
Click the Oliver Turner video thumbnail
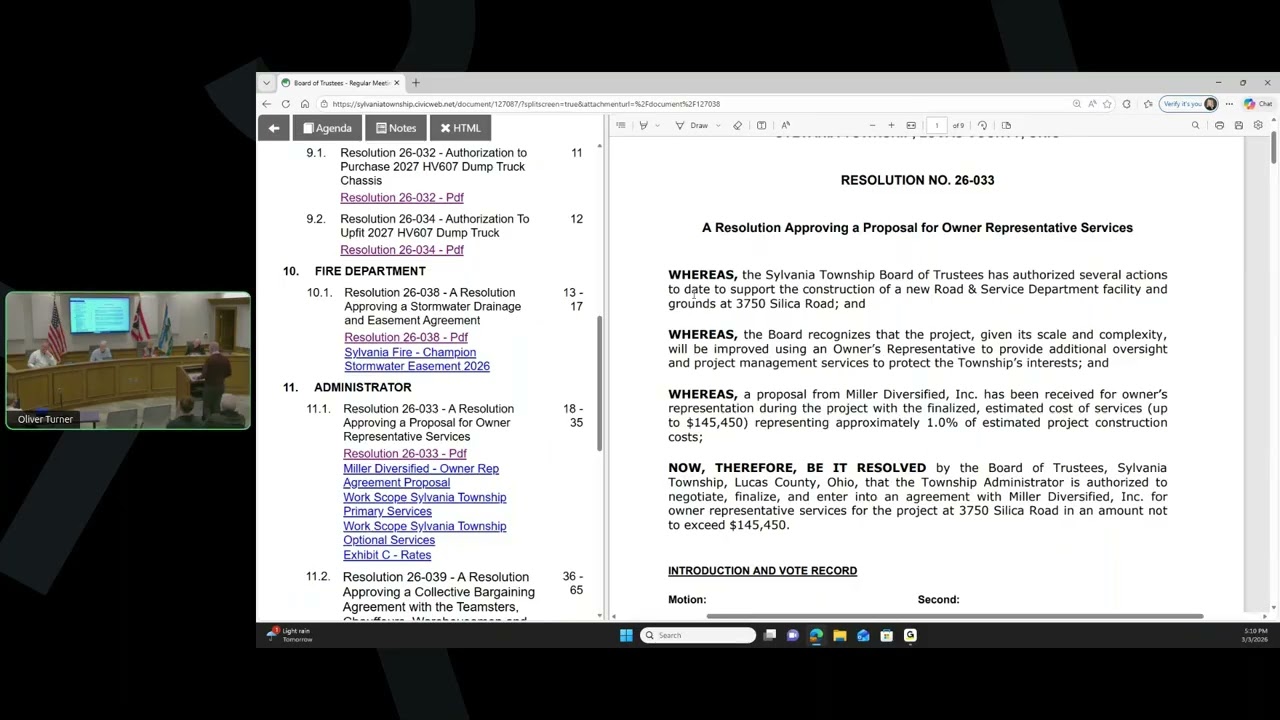click(128, 361)
